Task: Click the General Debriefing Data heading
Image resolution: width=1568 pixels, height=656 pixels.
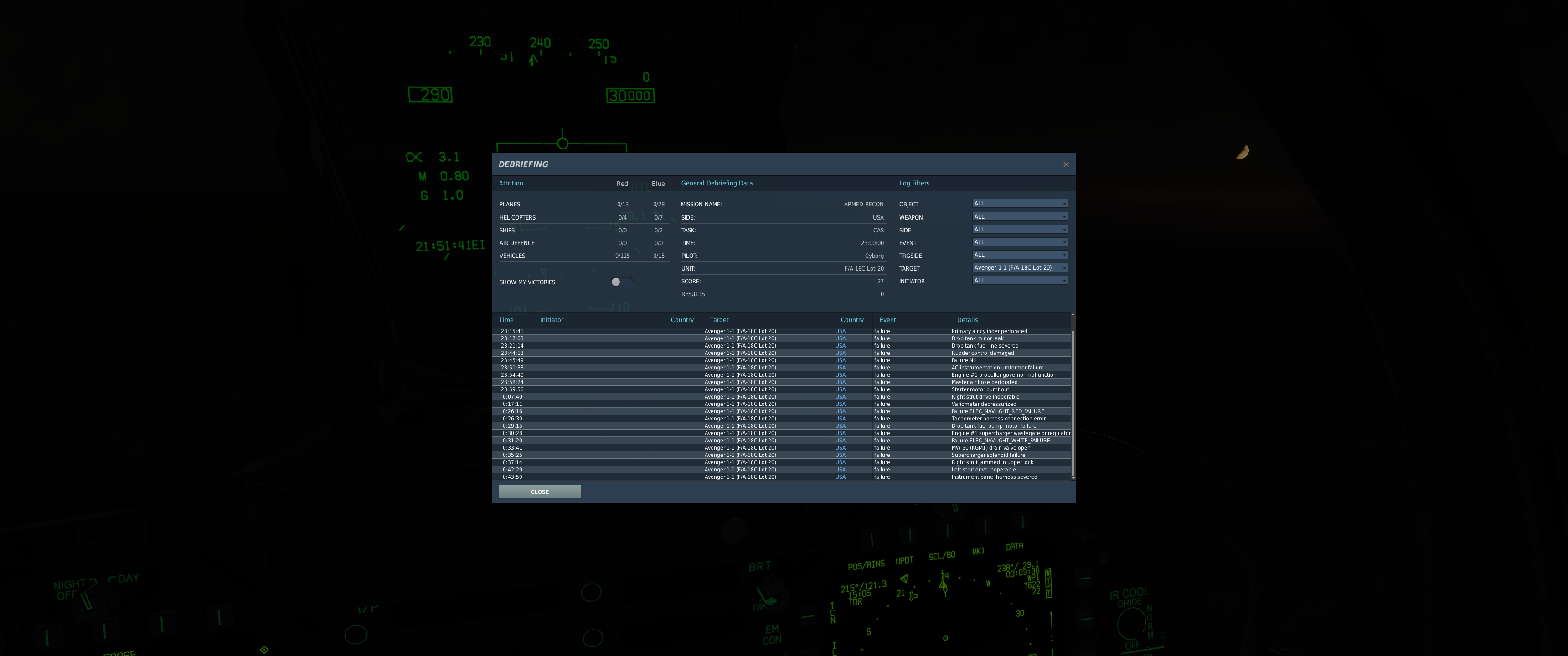Action: (x=717, y=183)
